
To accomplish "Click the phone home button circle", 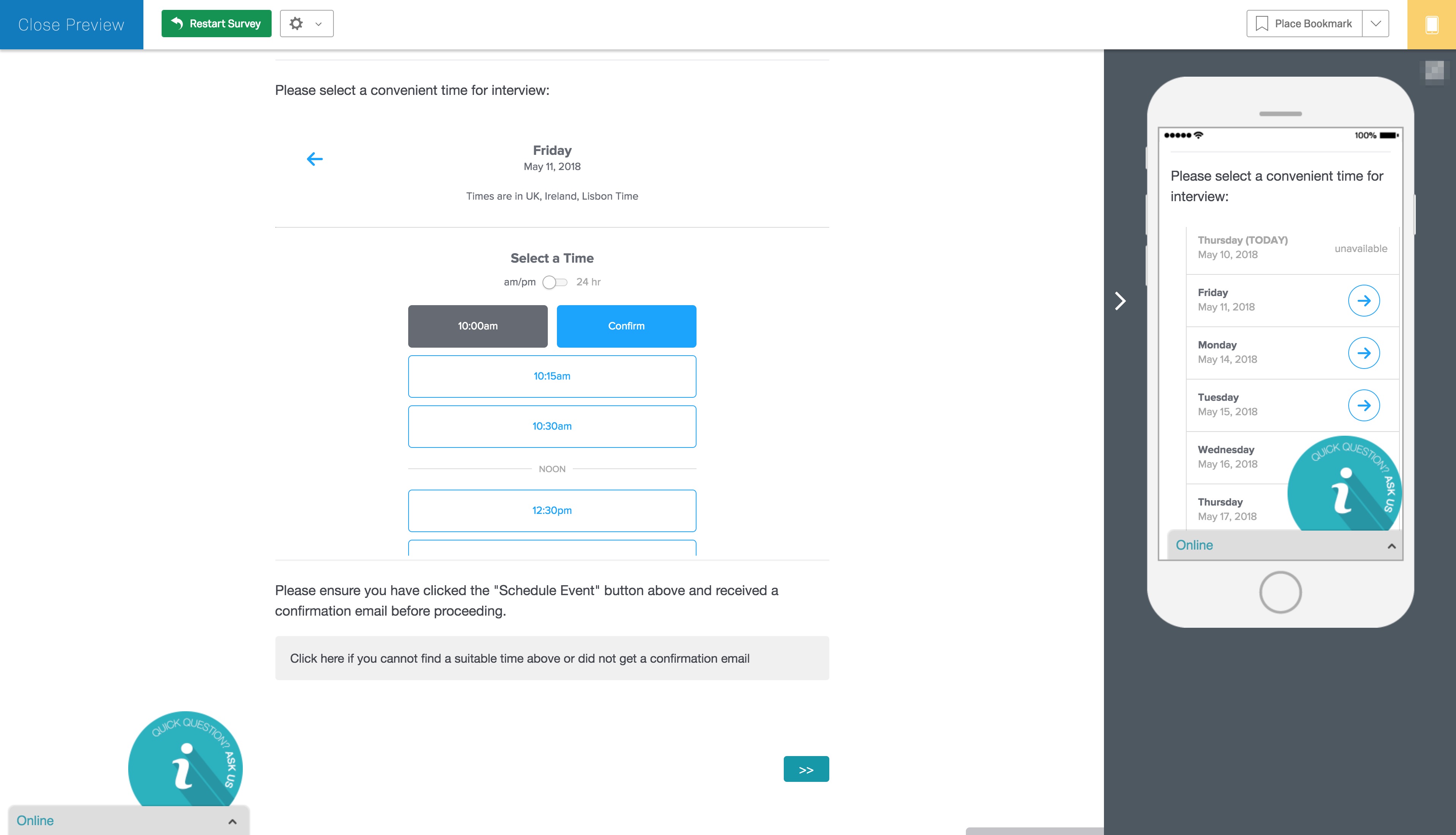I will coord(1280,592).
